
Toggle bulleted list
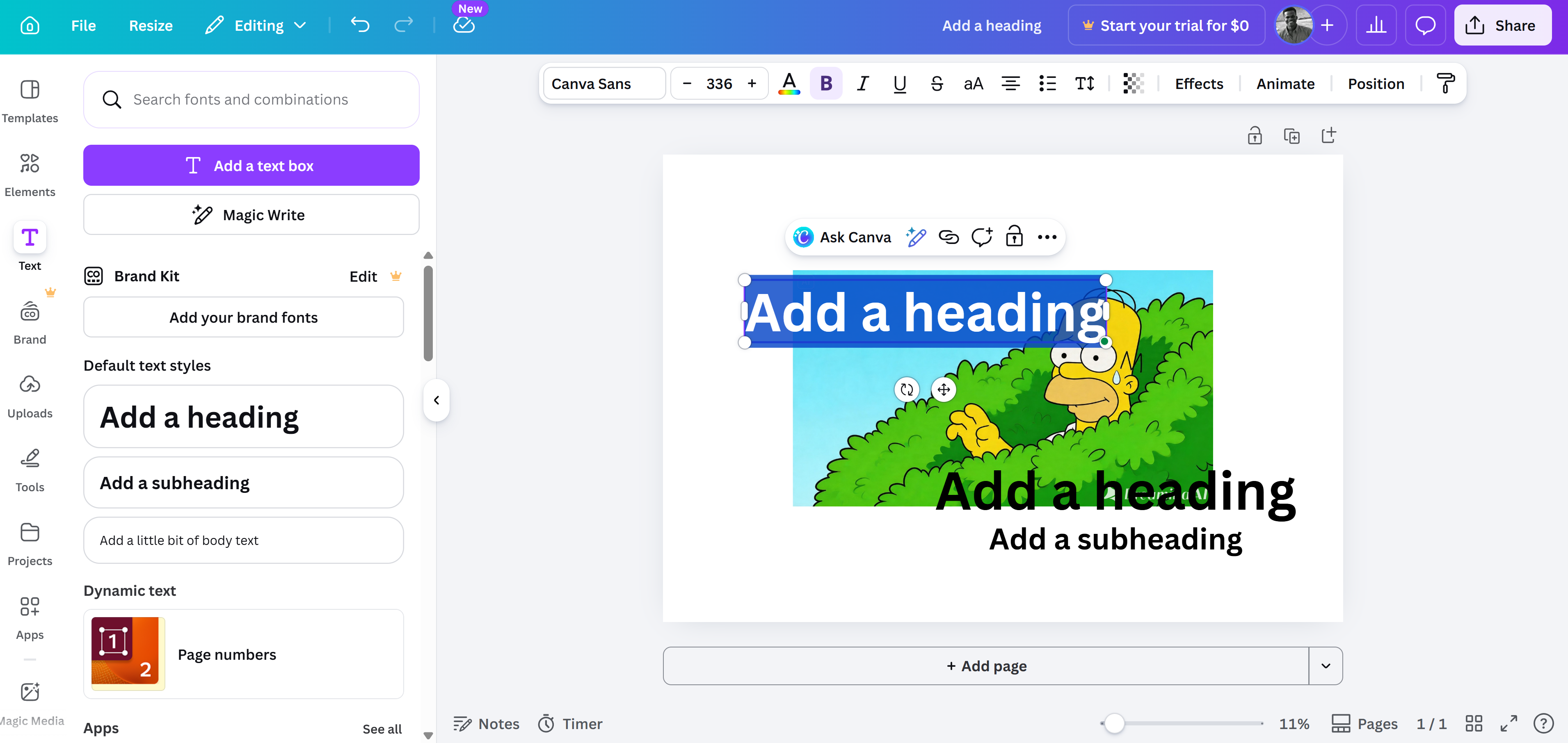coord(1047,83)
